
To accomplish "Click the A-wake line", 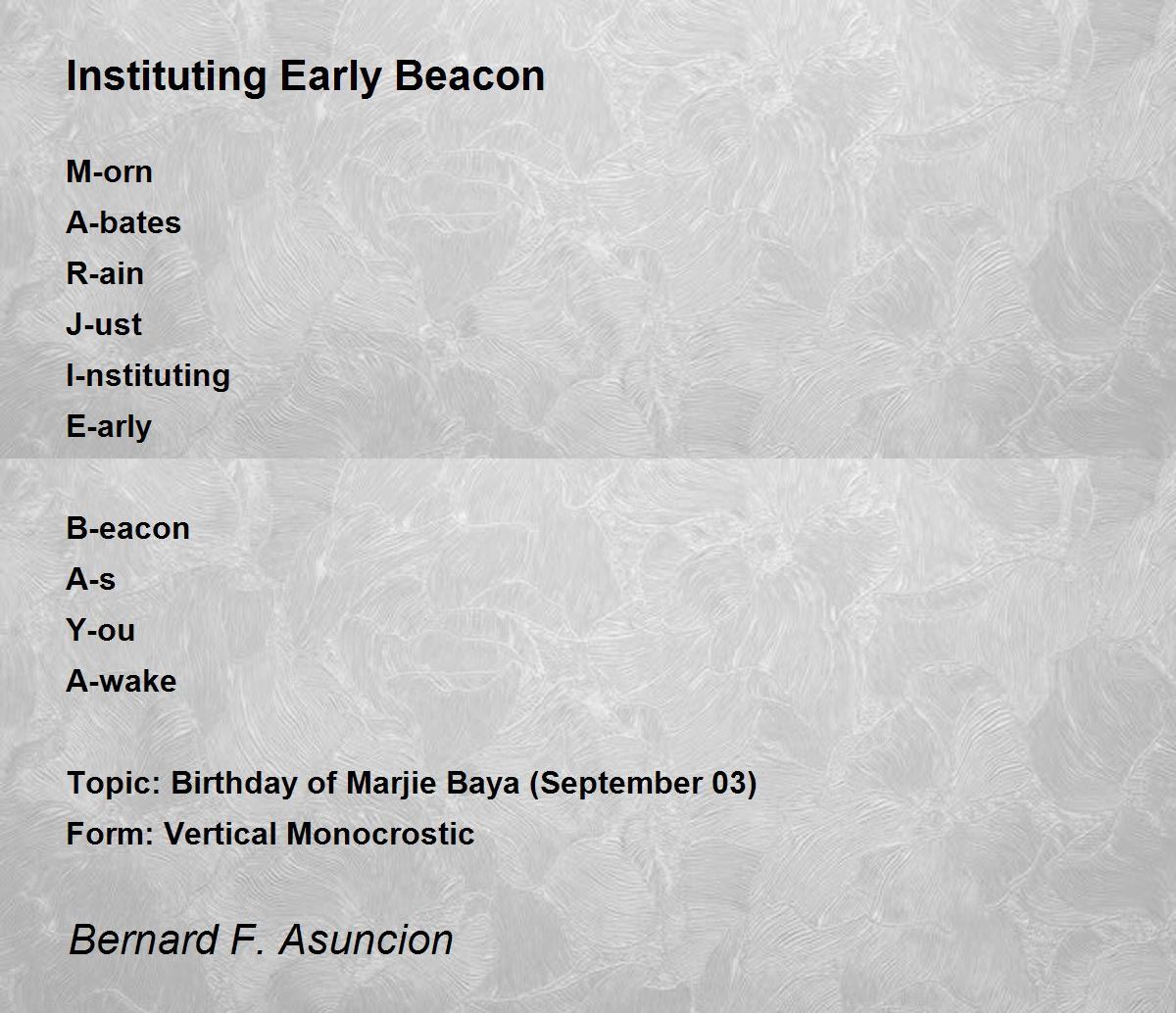I will tap(122, 681).
